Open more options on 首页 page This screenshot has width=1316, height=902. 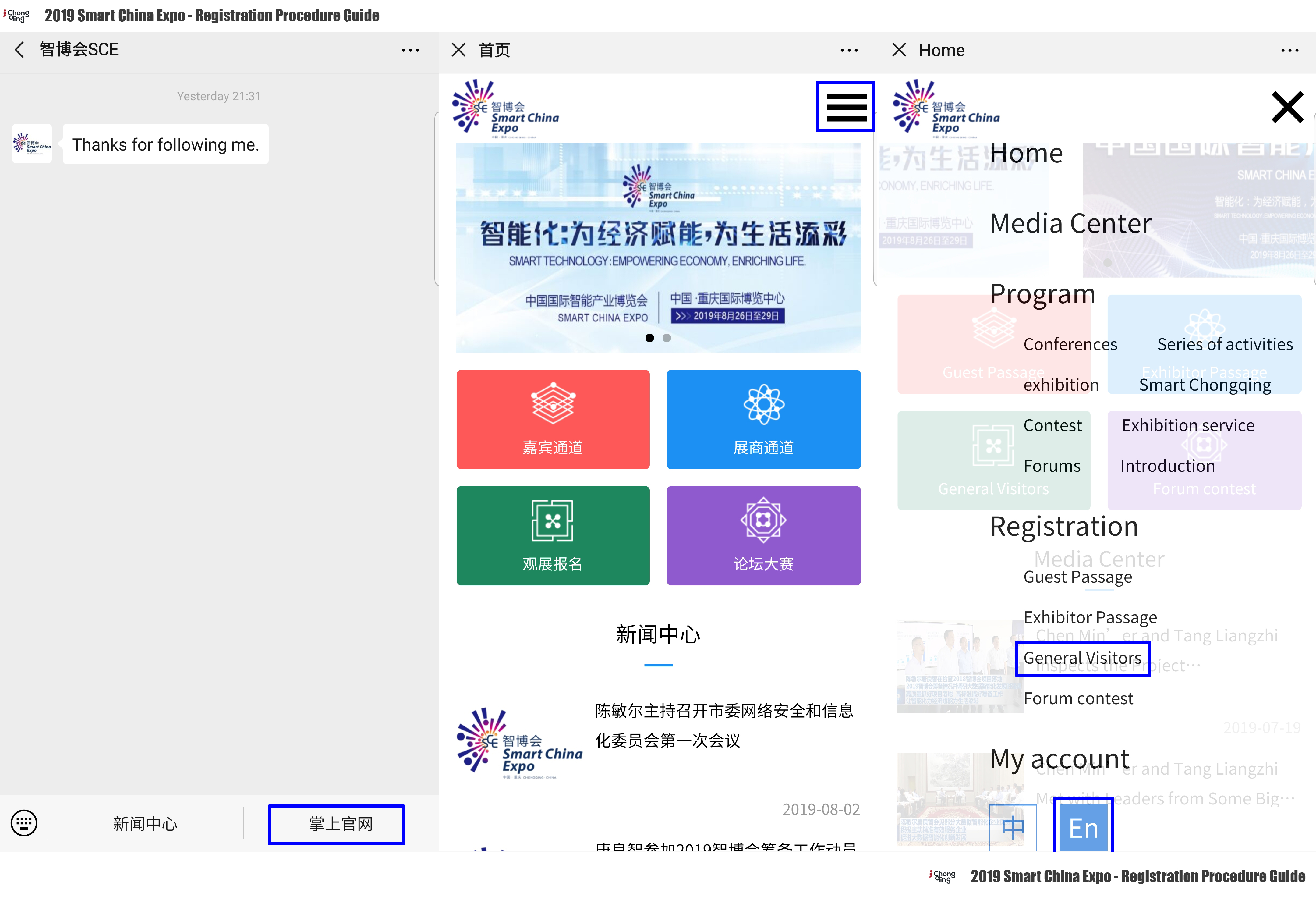[849, 50]
